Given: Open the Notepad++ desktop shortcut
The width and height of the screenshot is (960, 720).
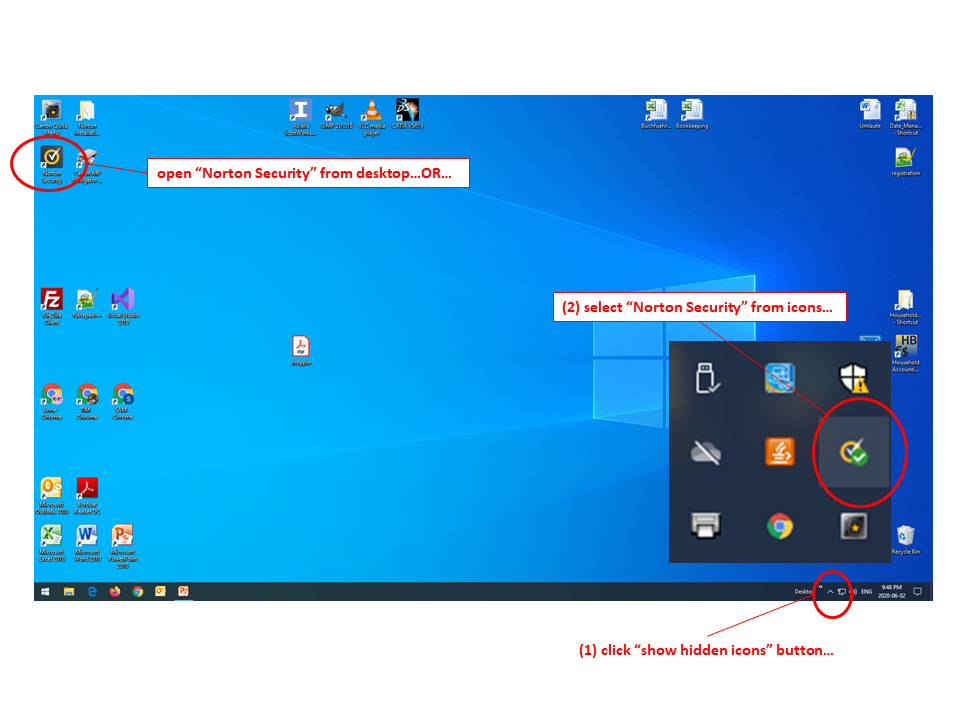Looking at the screenshot, I should click(87, 300).
